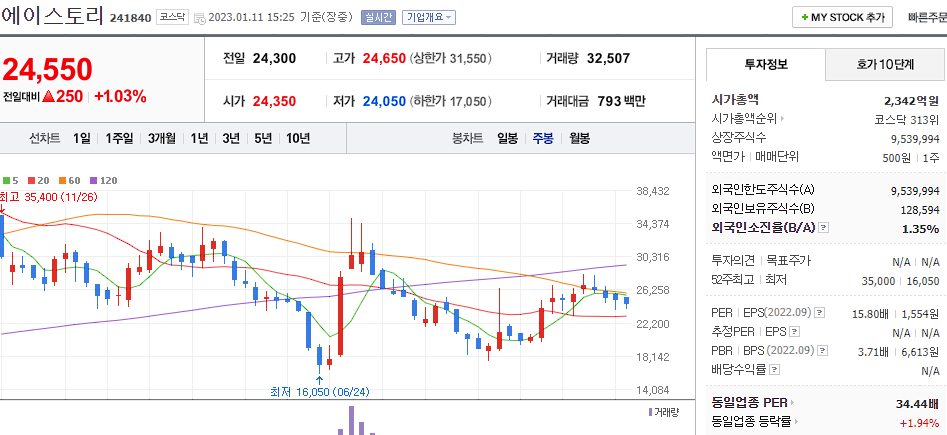Select the 1주일 line chart range
The image size is (947, 435).
pyautogui.click(x=119, y=138)
